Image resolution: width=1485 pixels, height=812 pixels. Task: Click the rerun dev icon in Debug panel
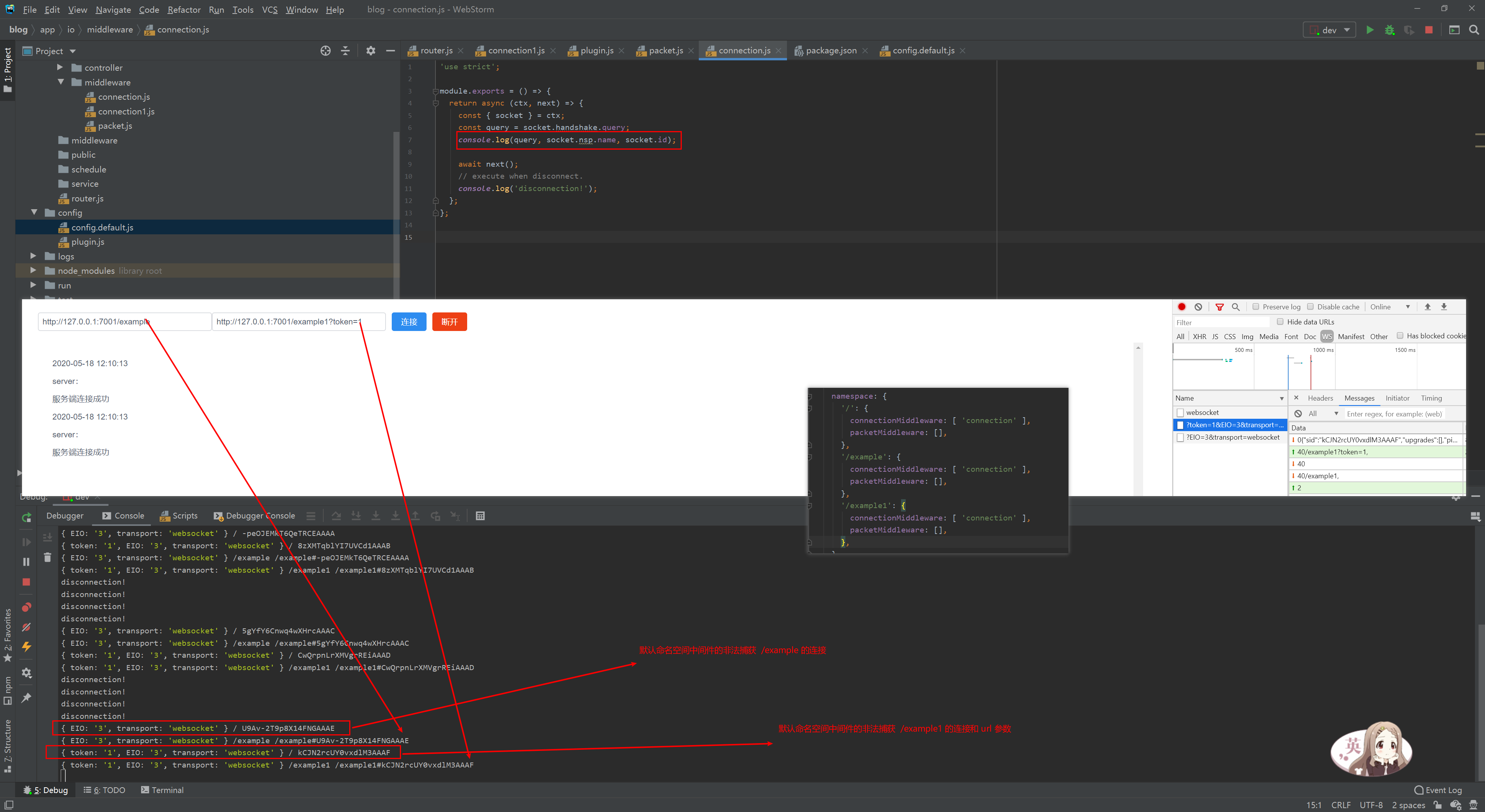pos(27,517)
